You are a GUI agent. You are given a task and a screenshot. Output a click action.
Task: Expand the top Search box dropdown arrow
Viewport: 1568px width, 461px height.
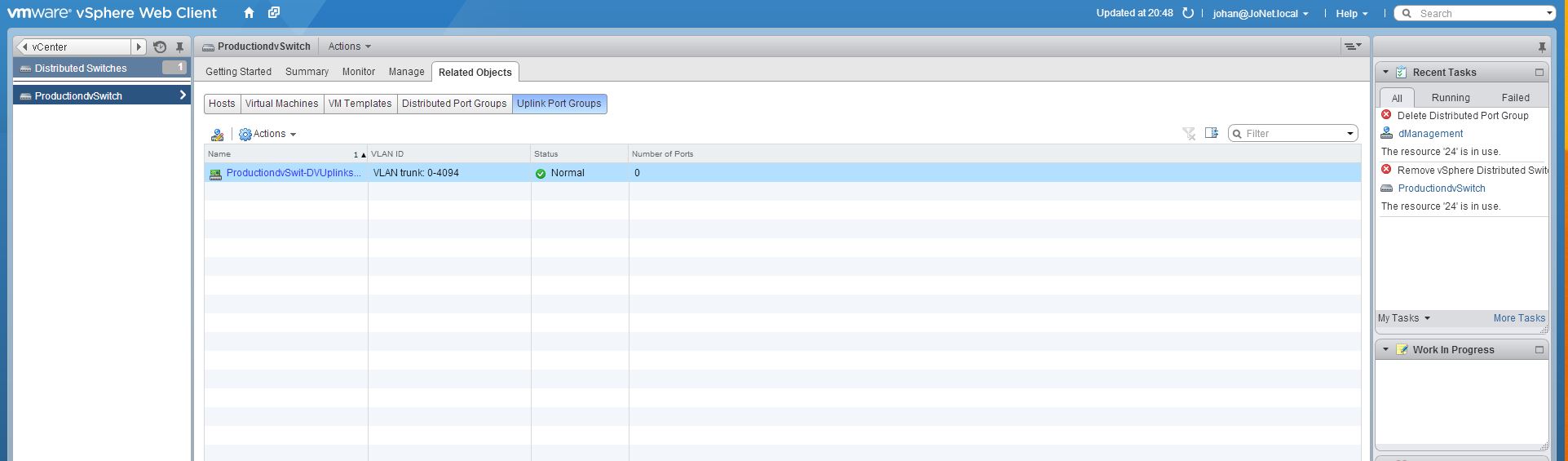coord(1549,14)
